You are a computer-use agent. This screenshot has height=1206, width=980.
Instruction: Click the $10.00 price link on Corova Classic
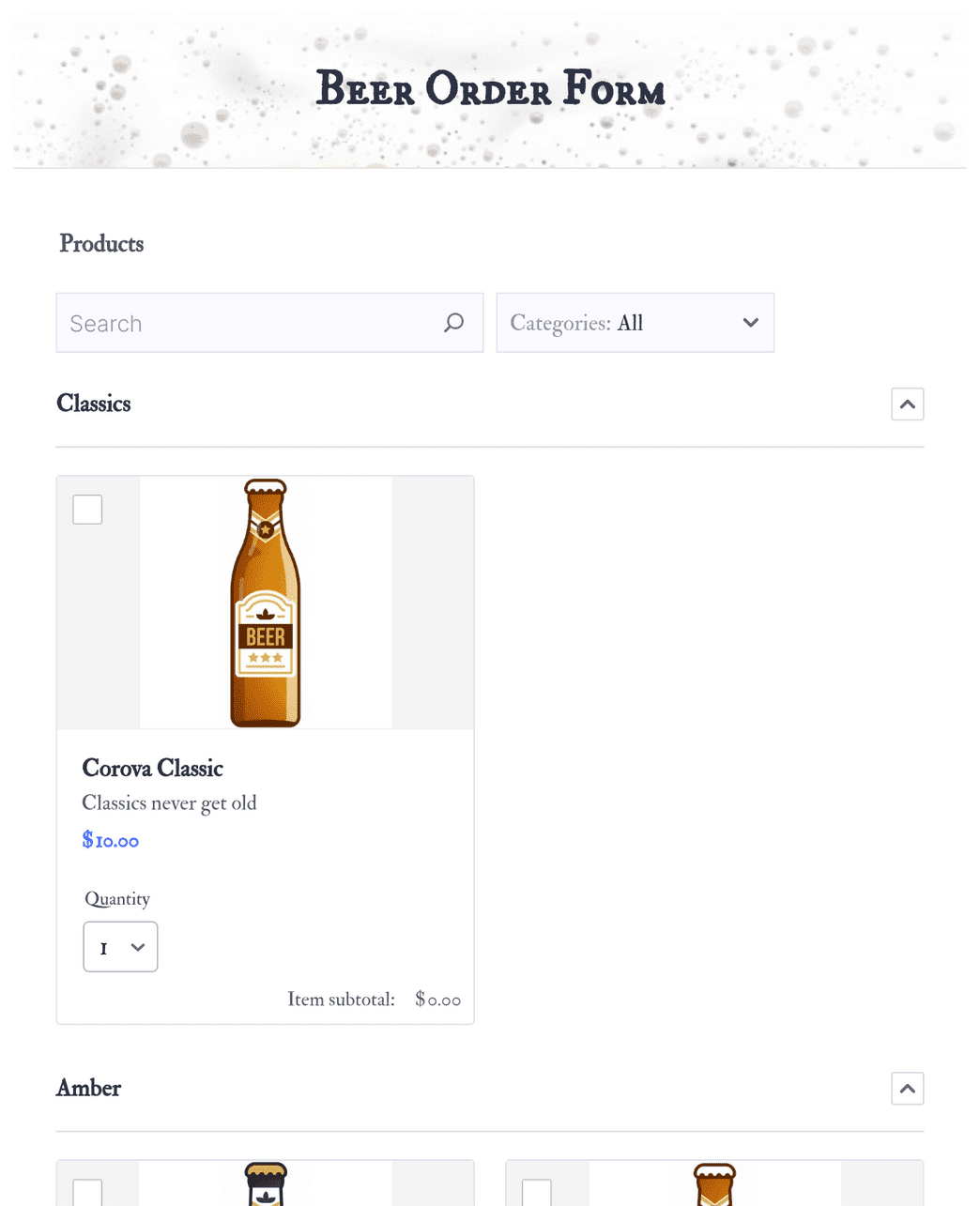click(x=110, y=839)
